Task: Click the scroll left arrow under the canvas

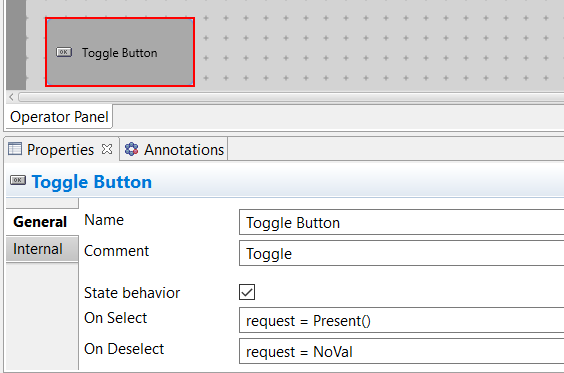Action: [x=11, y=97]
